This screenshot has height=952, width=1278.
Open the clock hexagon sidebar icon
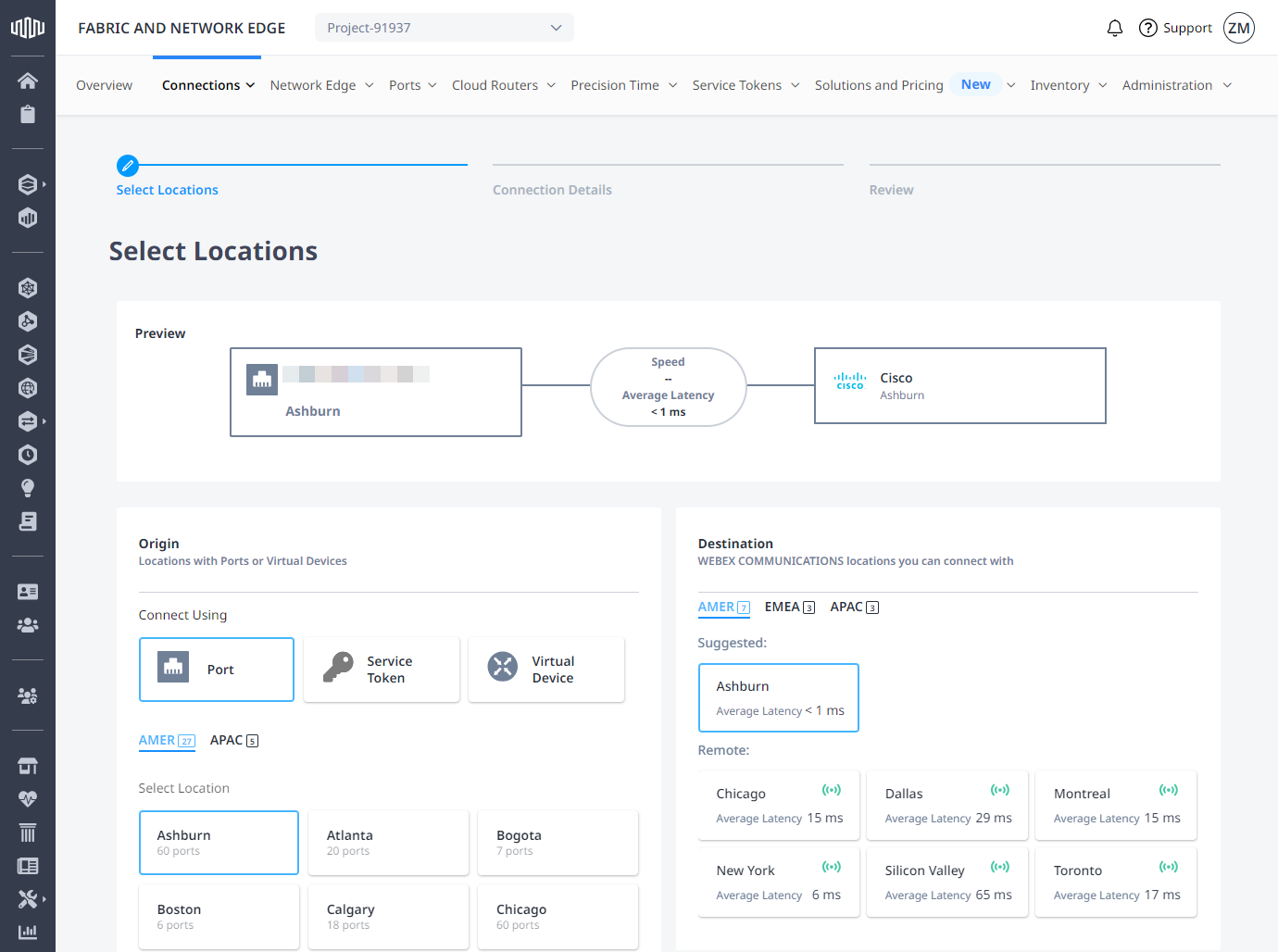28,455
